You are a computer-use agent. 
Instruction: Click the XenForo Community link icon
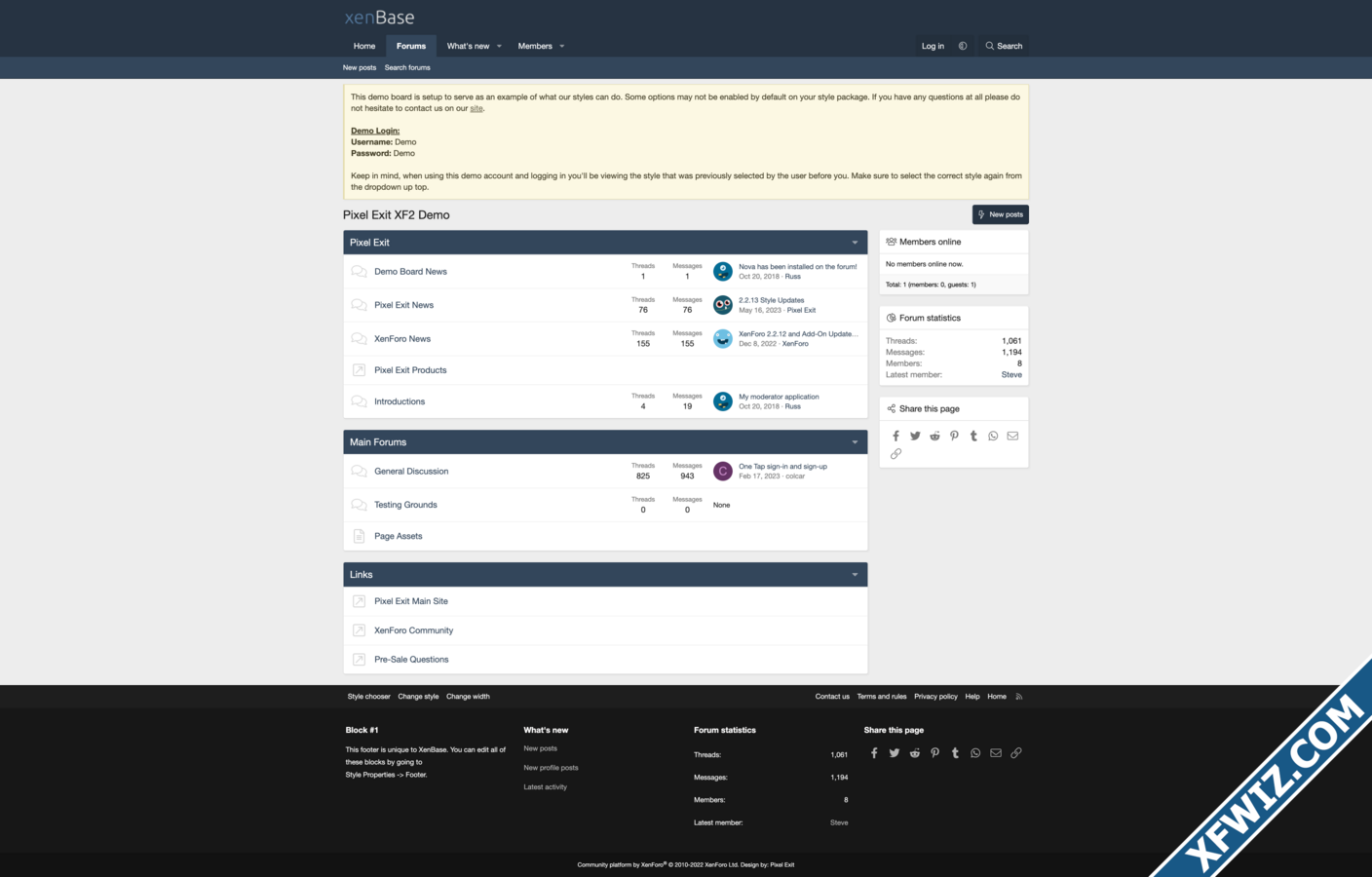coord(359,630)
